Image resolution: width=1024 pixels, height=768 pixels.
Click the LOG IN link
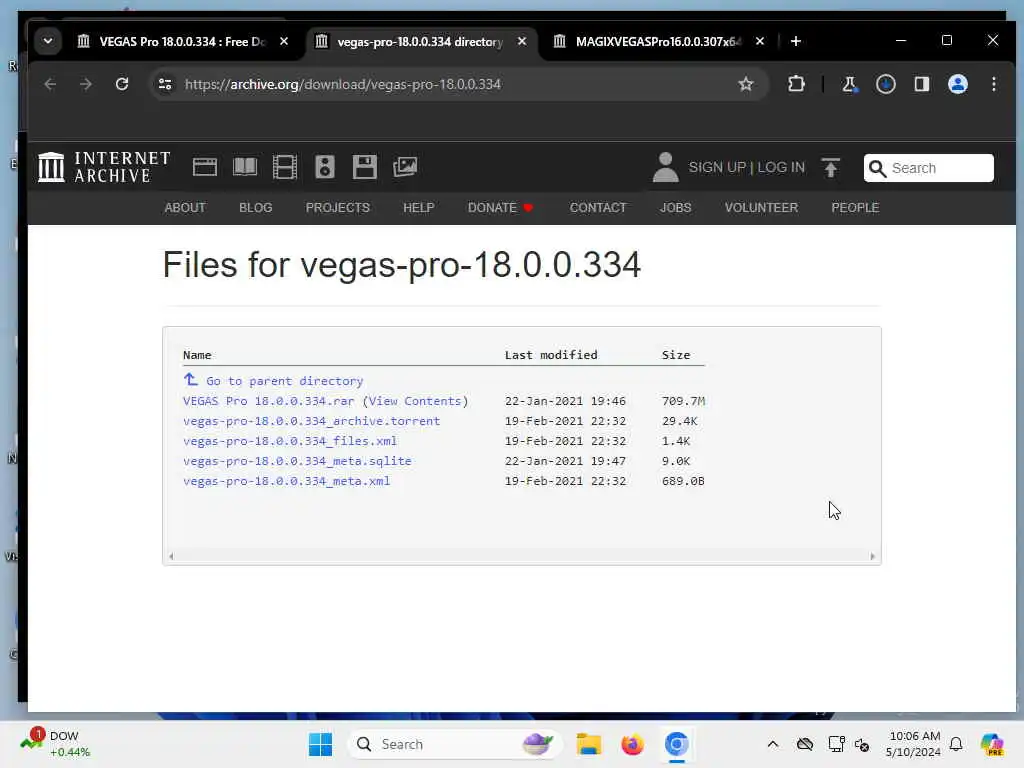click(781, 168)
